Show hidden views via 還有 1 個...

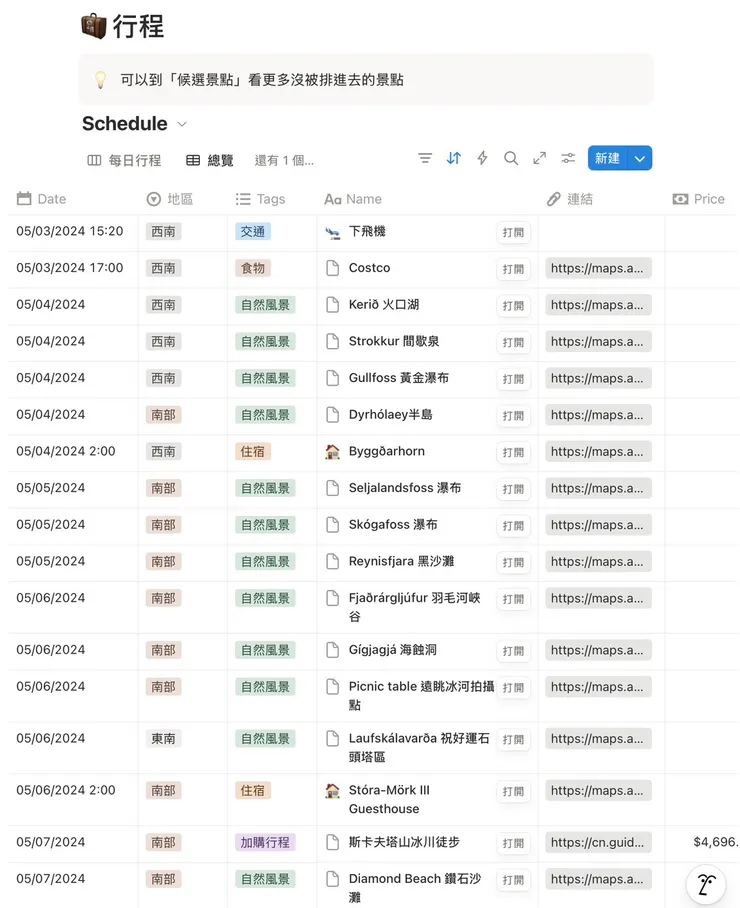click(284, 160)
